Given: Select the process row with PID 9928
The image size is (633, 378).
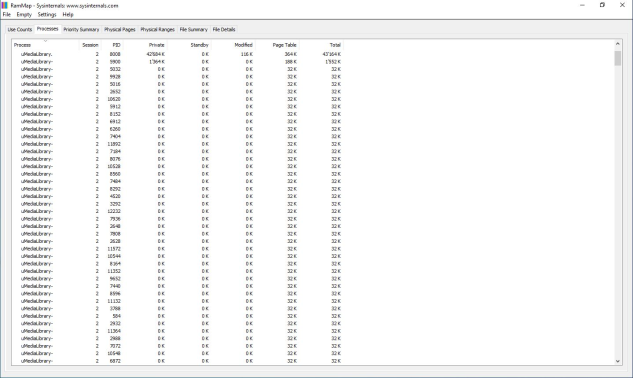Looking at the screenshot, I should [178, 77].
